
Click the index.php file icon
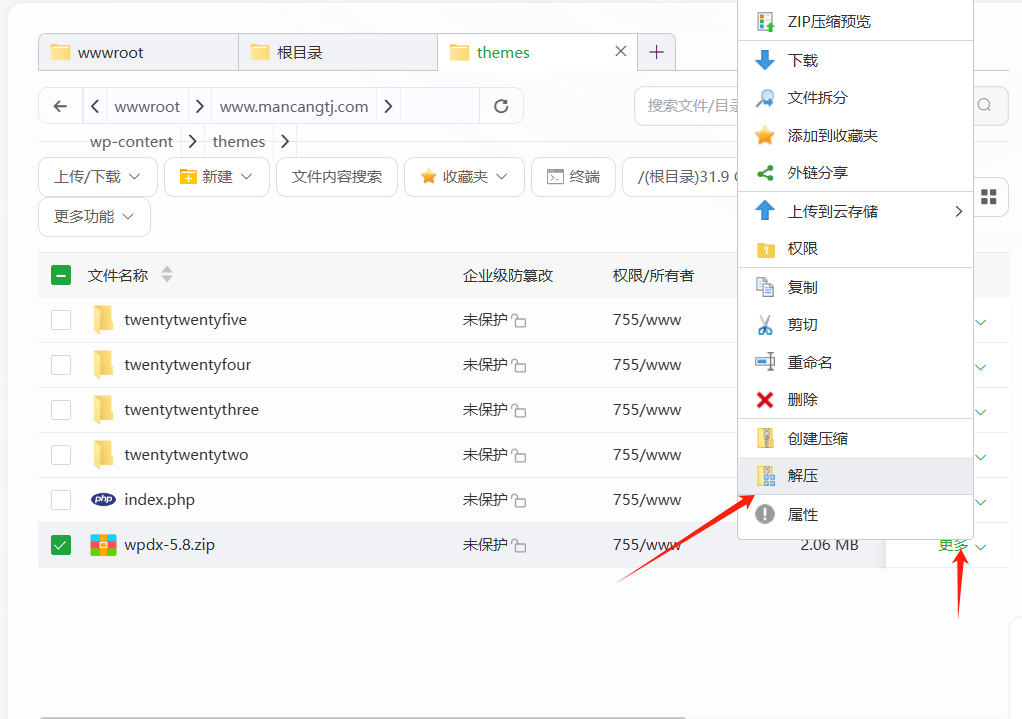[x=103, y=500]
